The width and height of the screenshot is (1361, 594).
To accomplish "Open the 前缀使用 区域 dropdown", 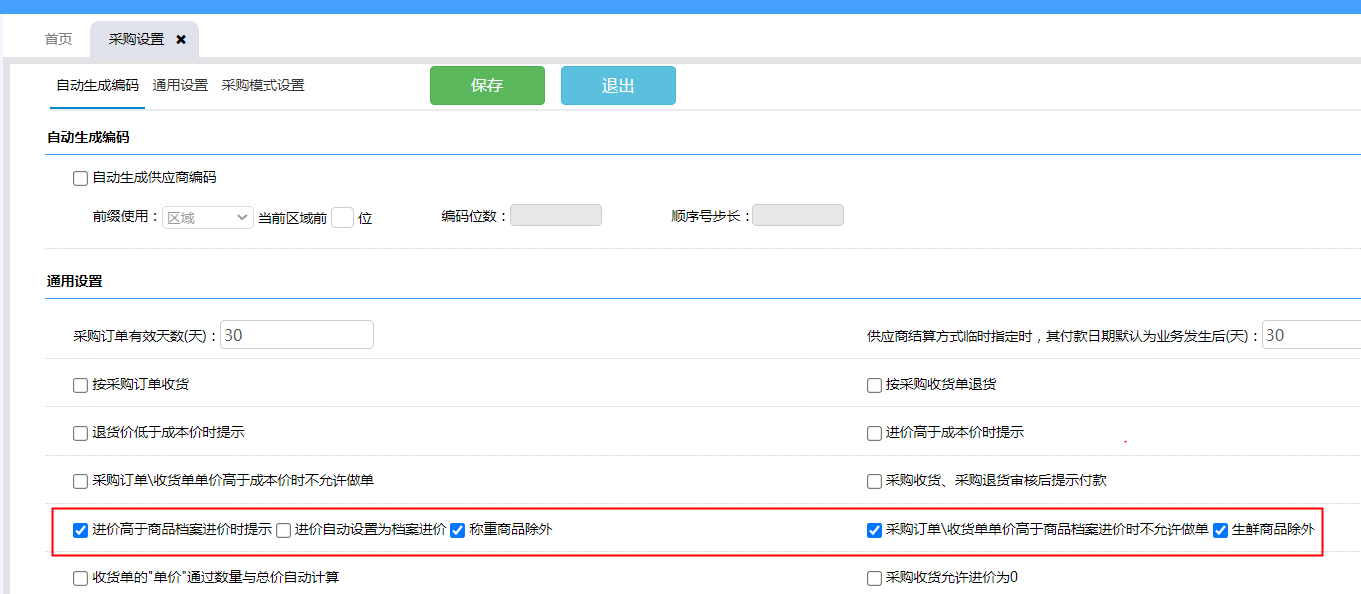I will (208, 217).
